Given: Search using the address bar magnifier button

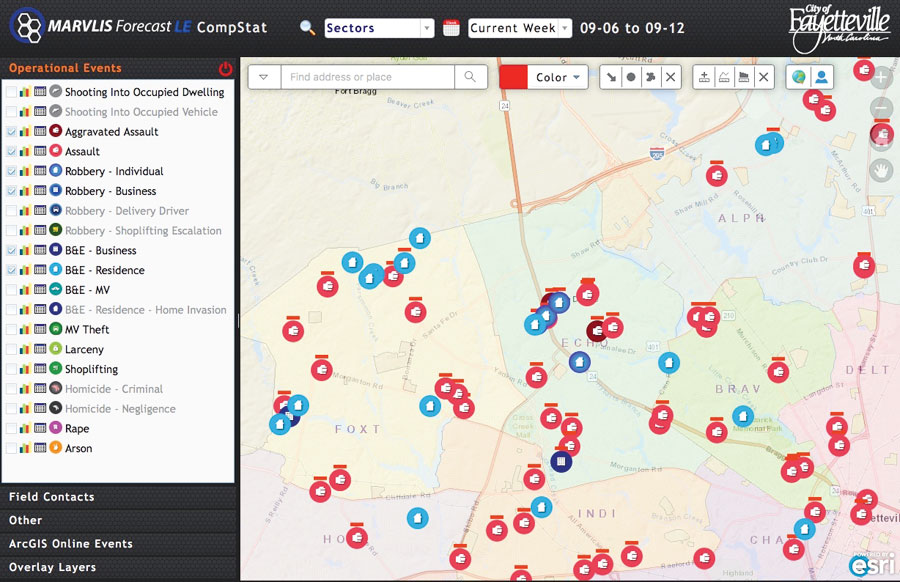Looking at the screenshot, I should pos(470,77).
